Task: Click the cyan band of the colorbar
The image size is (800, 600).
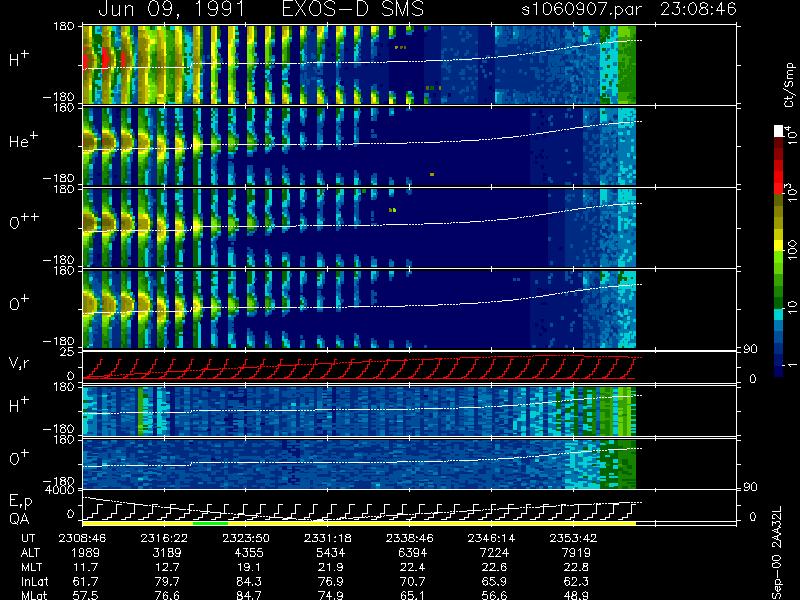Action: [779, 315]
